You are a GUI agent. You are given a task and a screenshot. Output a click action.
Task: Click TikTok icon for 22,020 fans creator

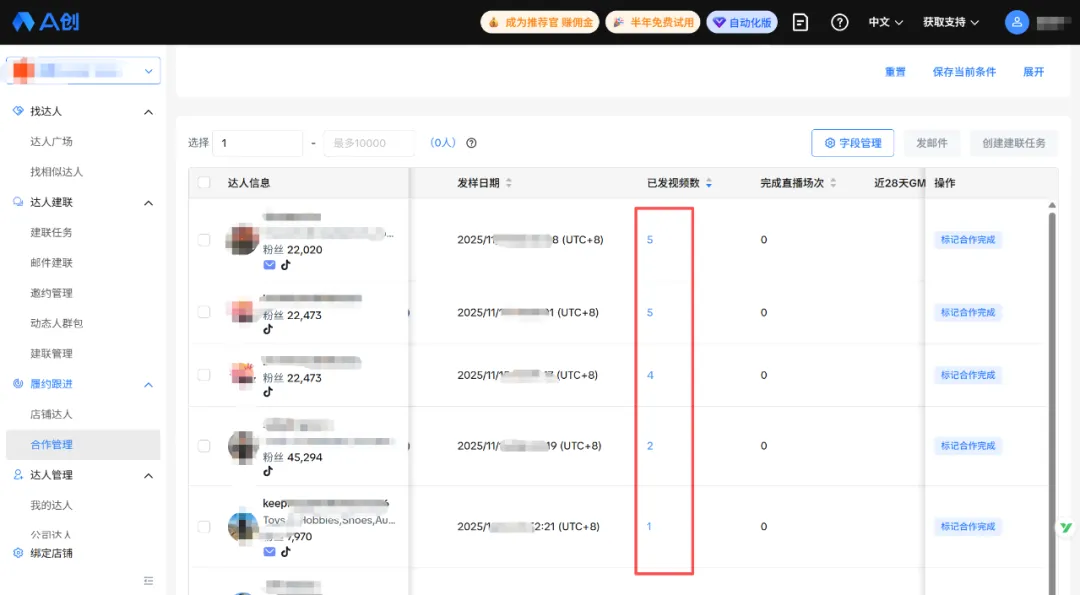tap(286, 265)
